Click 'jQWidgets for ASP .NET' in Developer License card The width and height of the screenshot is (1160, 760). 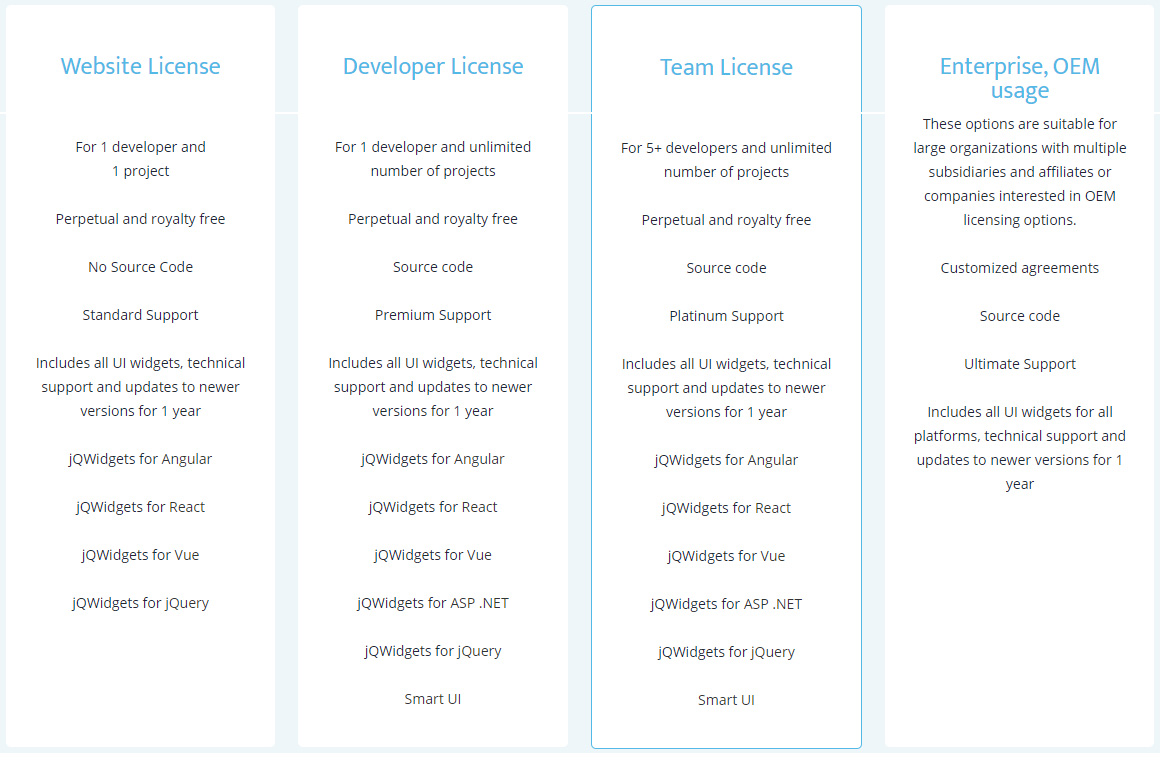point(433,604)
